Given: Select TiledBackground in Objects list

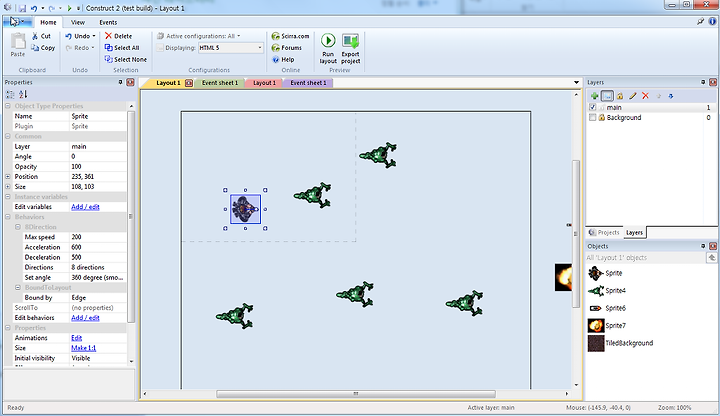Looking at the screenshot, I should coord(620,343).
